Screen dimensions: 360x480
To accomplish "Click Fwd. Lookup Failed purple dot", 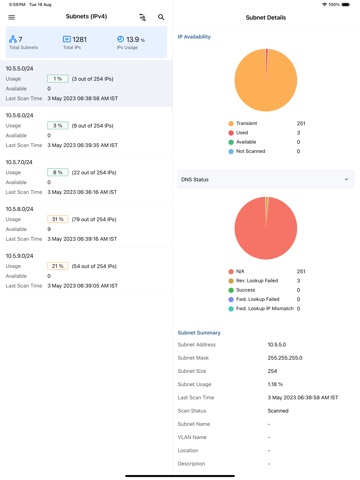I will tap(231, 299).
